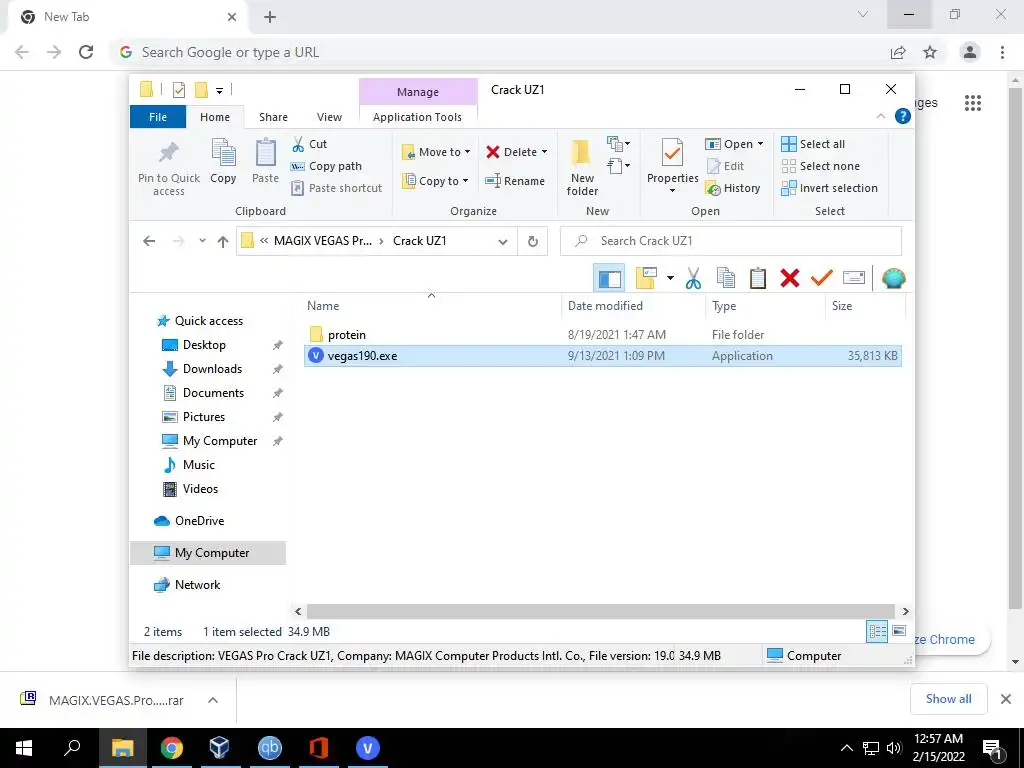
Task: Click the Manage contextual tab
Action: (x=418, y=92)
